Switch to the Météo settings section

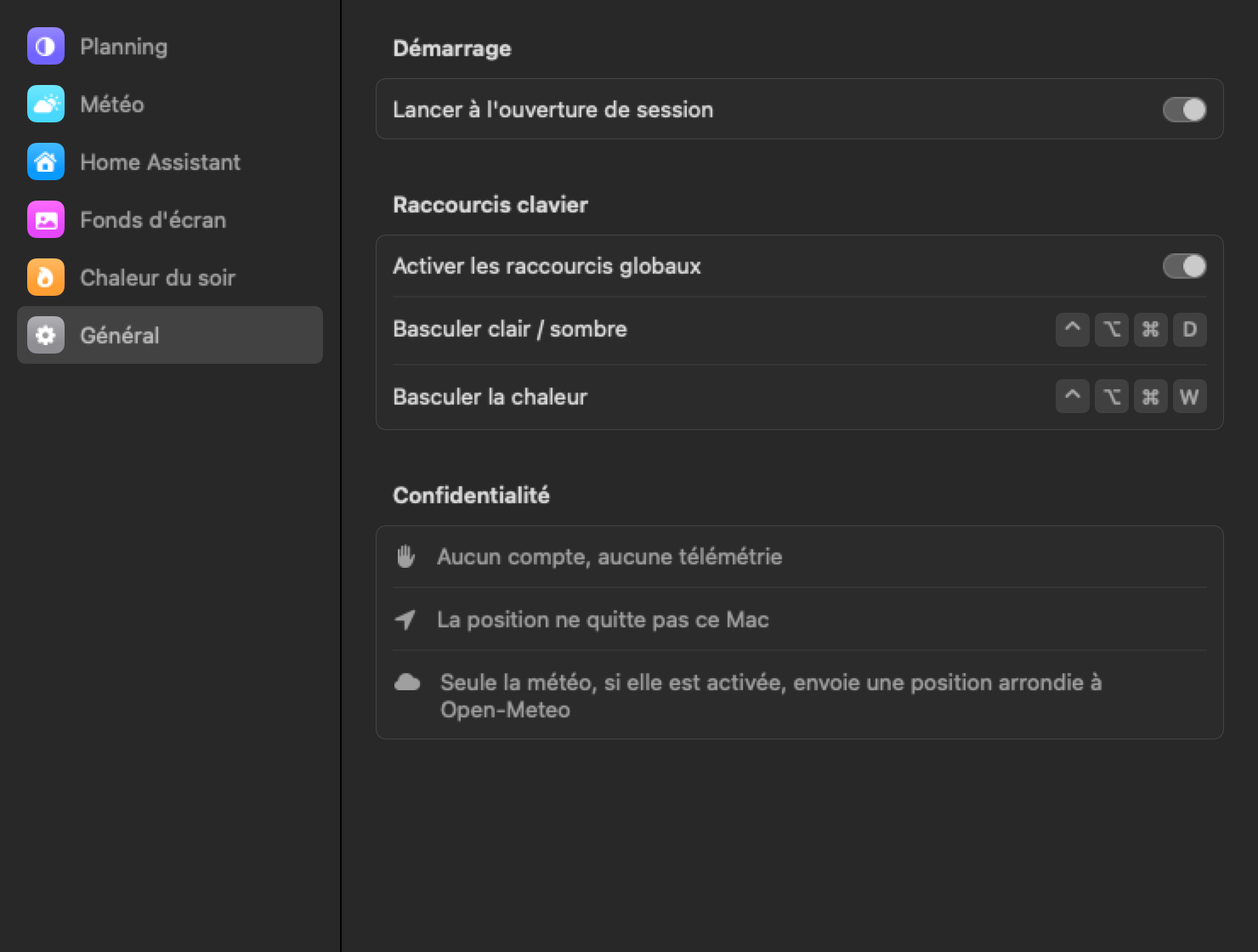tap(170, 104)
